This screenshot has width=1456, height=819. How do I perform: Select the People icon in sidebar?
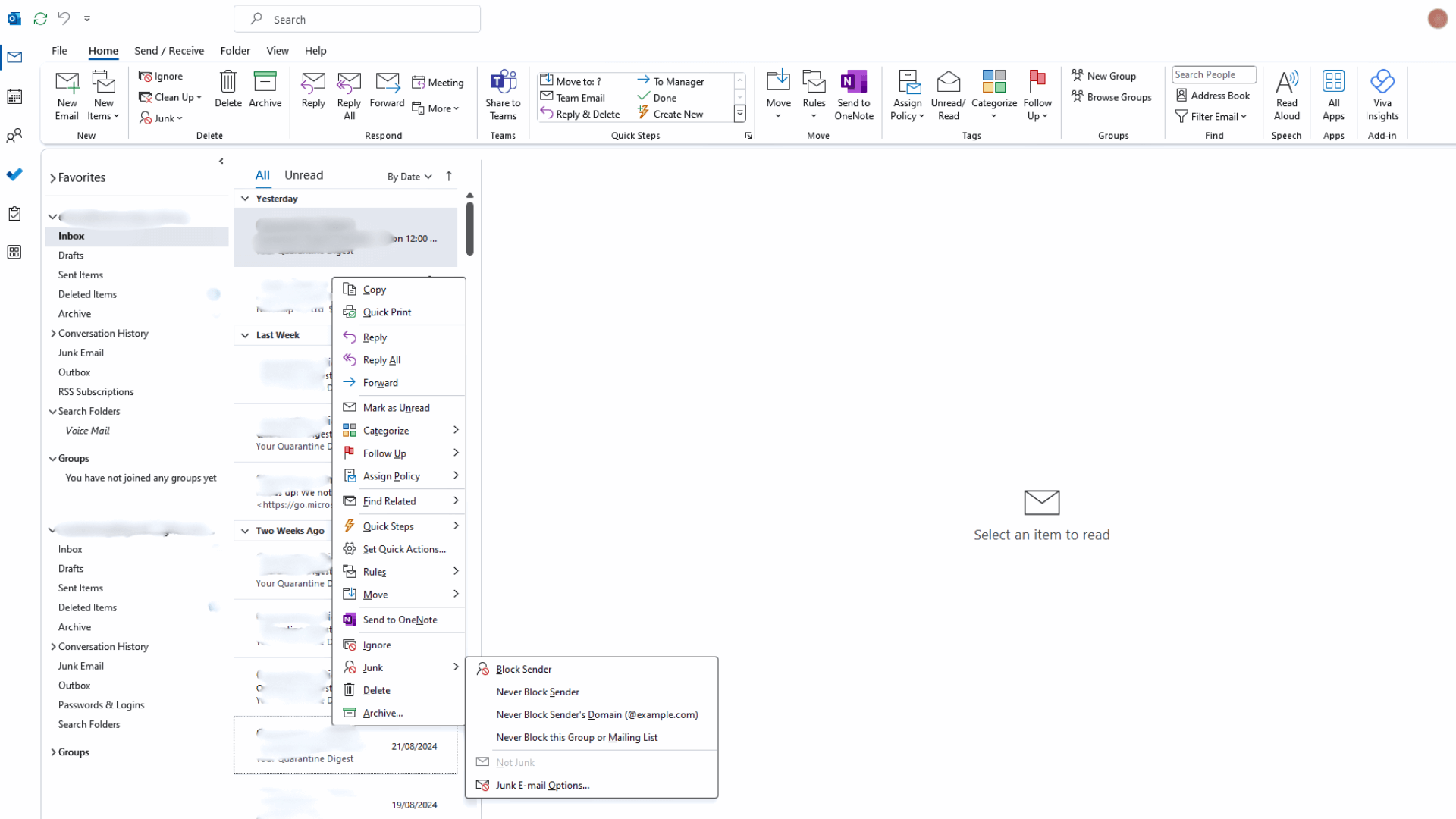point(14,135)
